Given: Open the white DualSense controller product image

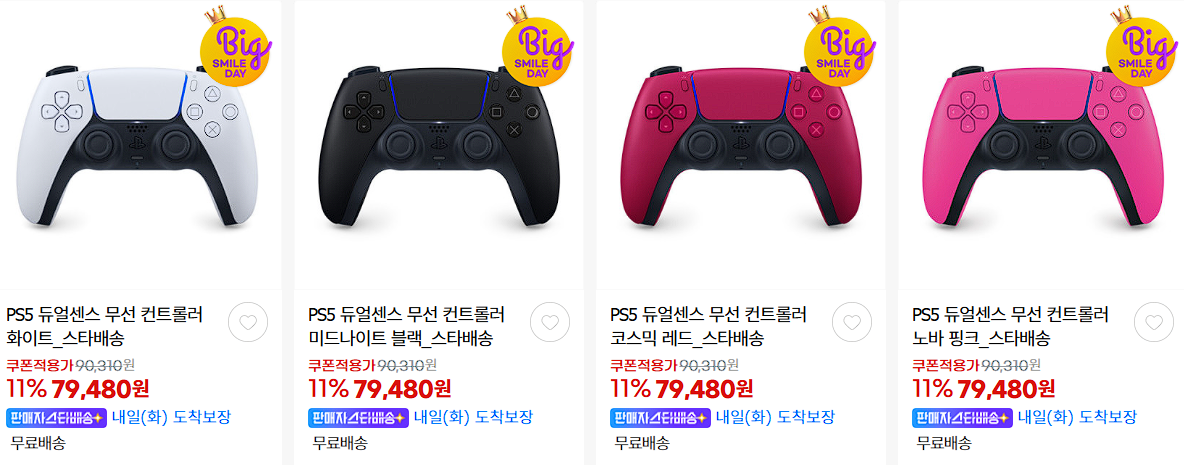Looking at the screenshot, I should tap(137, 147).
